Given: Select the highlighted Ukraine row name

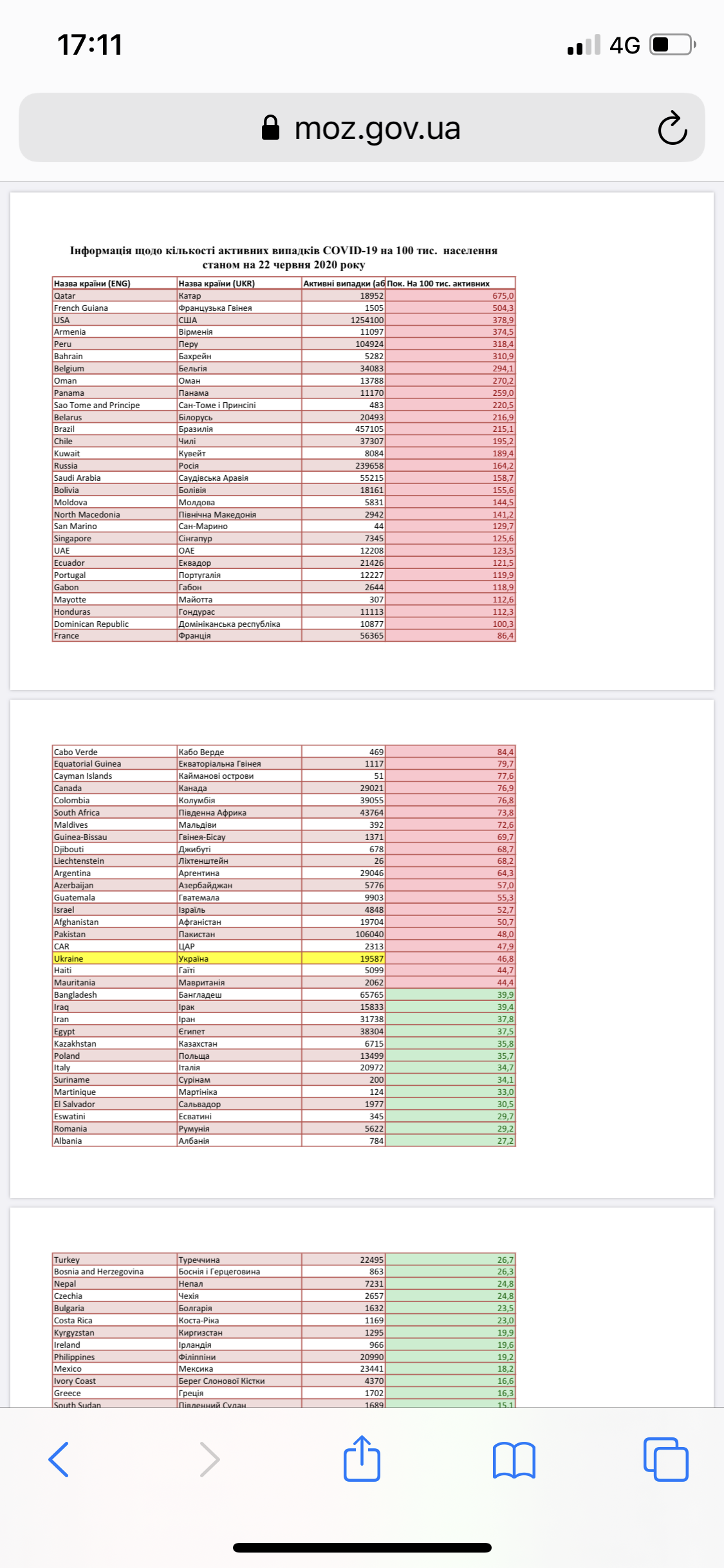Looking at the screenshot, I should point(69,958).
